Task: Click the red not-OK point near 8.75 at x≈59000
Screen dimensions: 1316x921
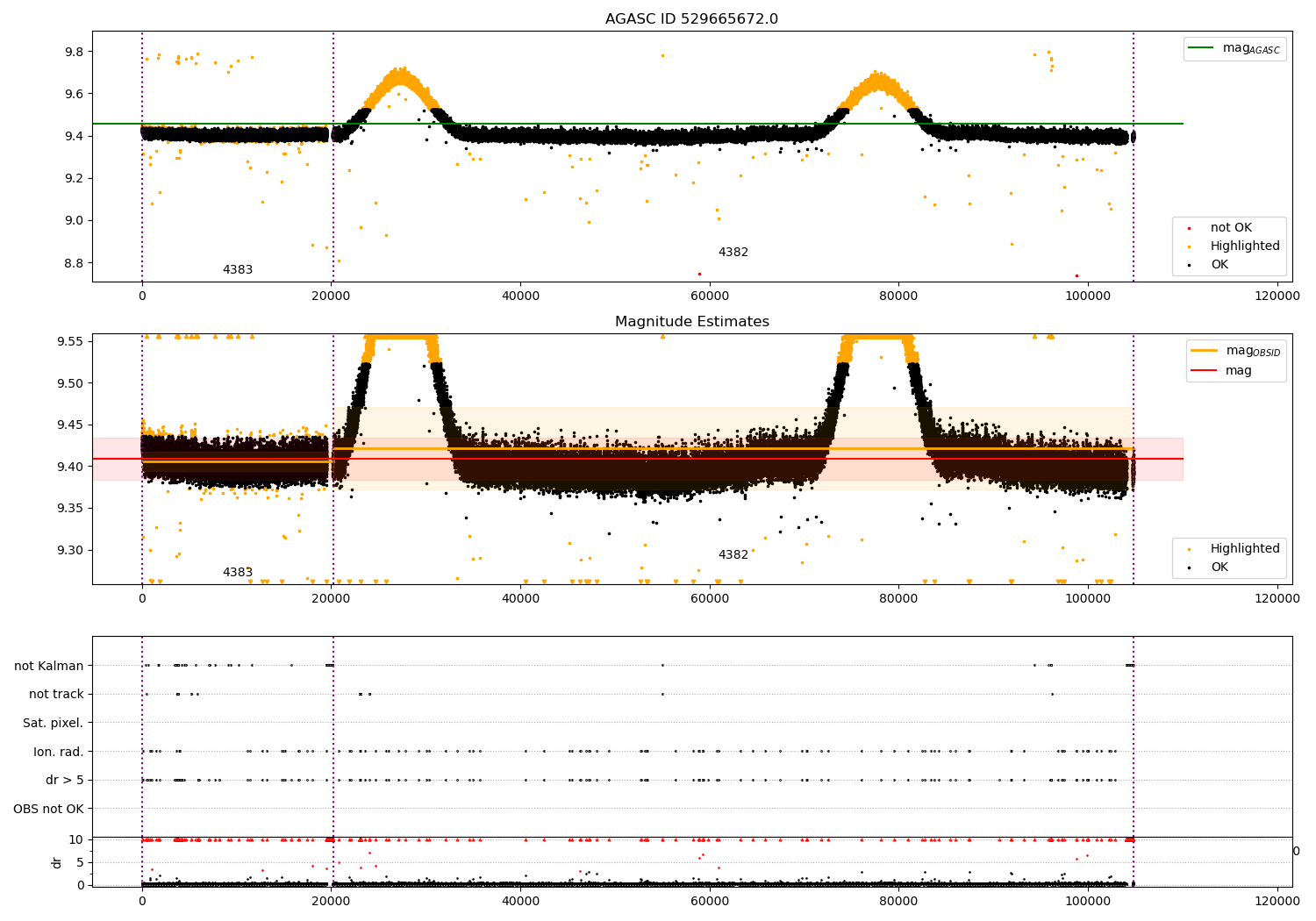Action: tap(699, 274)
